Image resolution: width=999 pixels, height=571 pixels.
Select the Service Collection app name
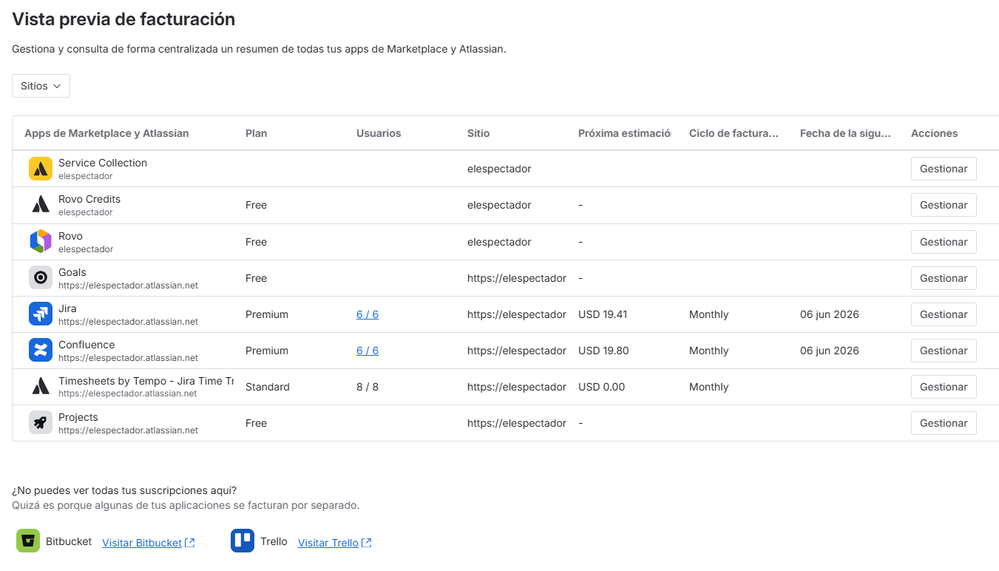click(103, 163)
